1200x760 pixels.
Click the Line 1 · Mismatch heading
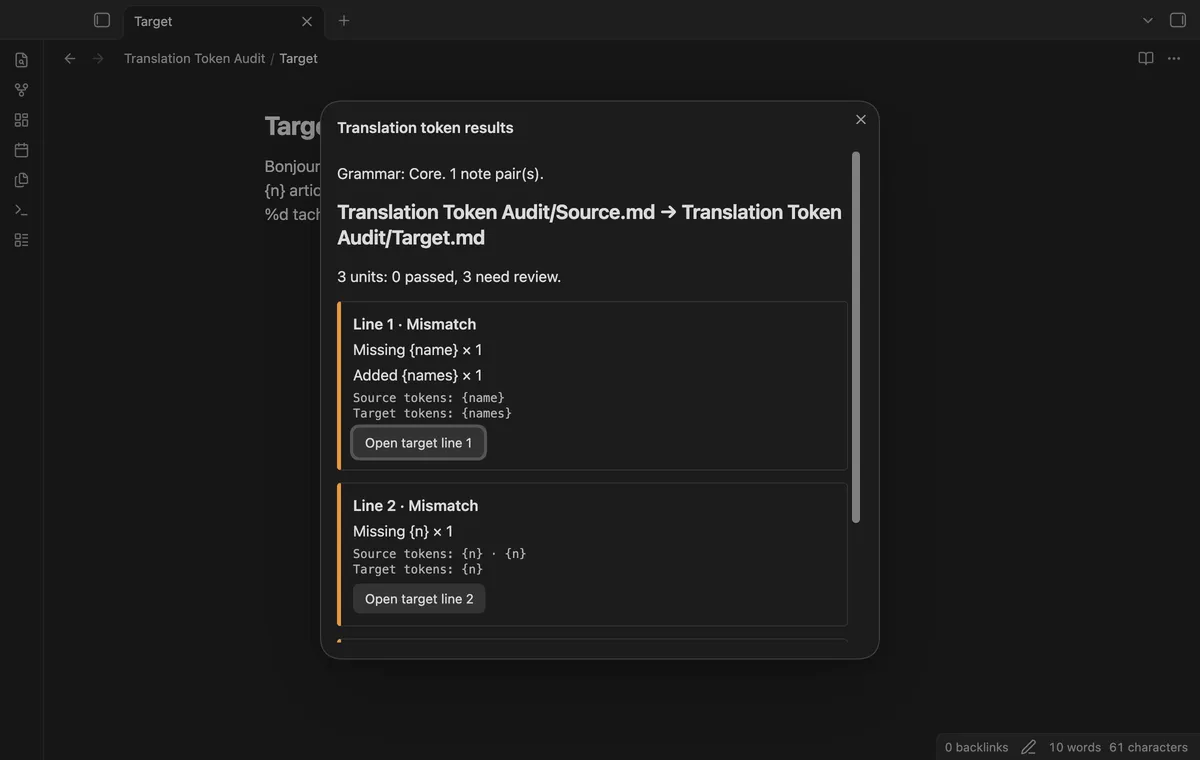(414, 324)
